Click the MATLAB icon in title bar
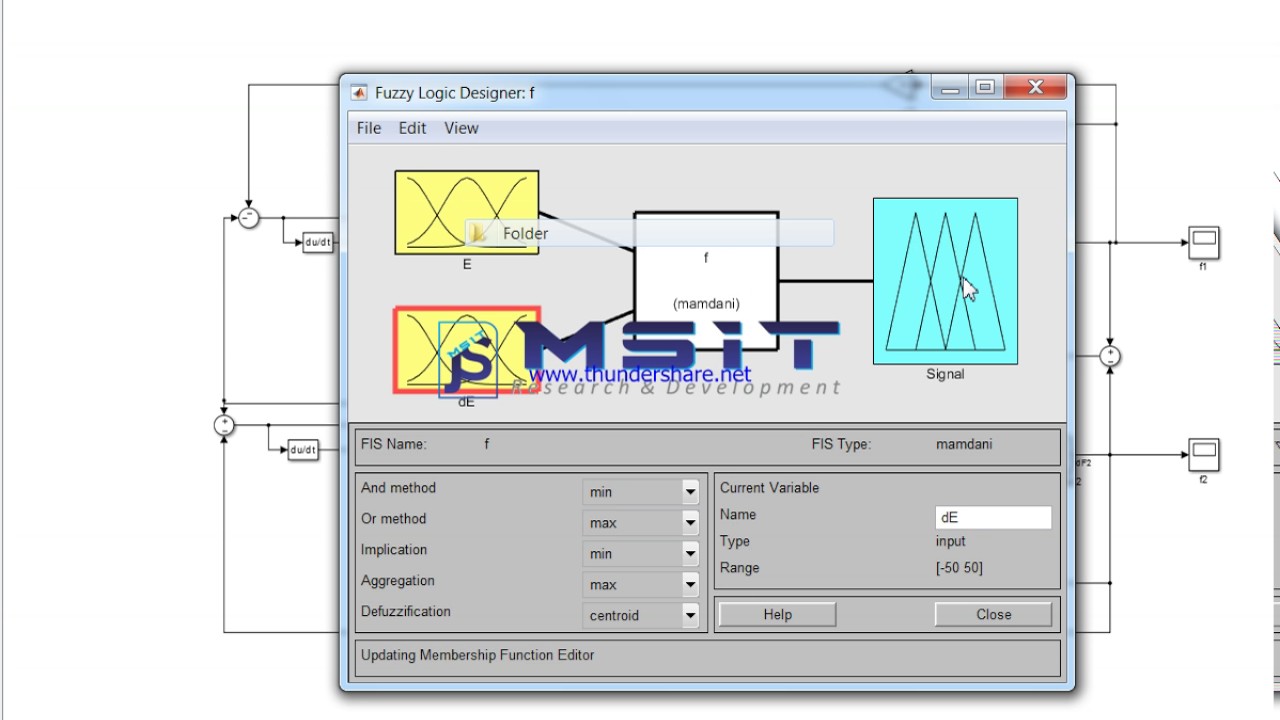 359,93
